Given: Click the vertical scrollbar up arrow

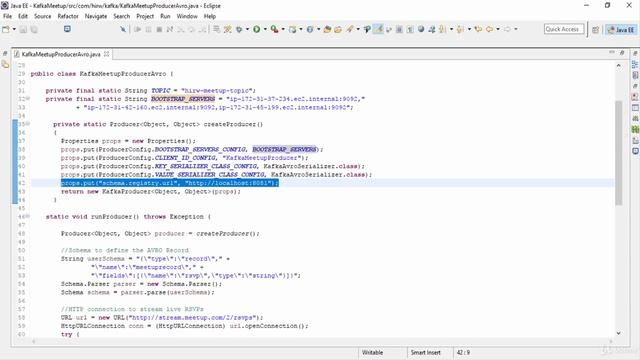Looking at the screenshot, I should pyautogui.click(x=619, y=65).
